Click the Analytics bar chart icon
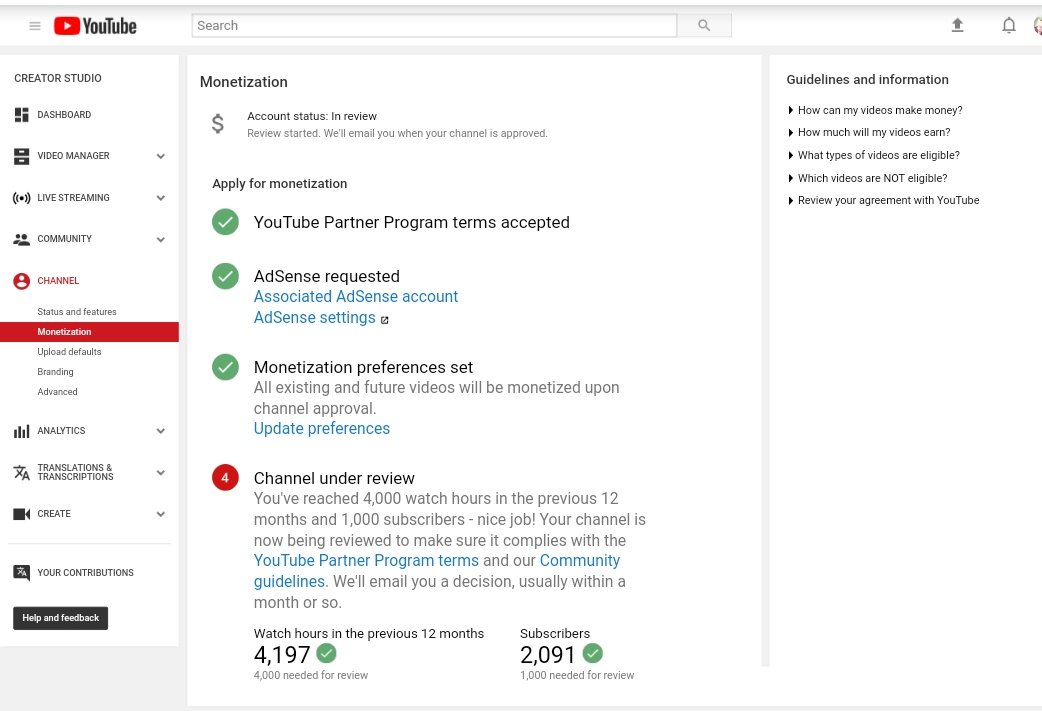The height and width of the screenshot is (711, 1042). point(21,431)
